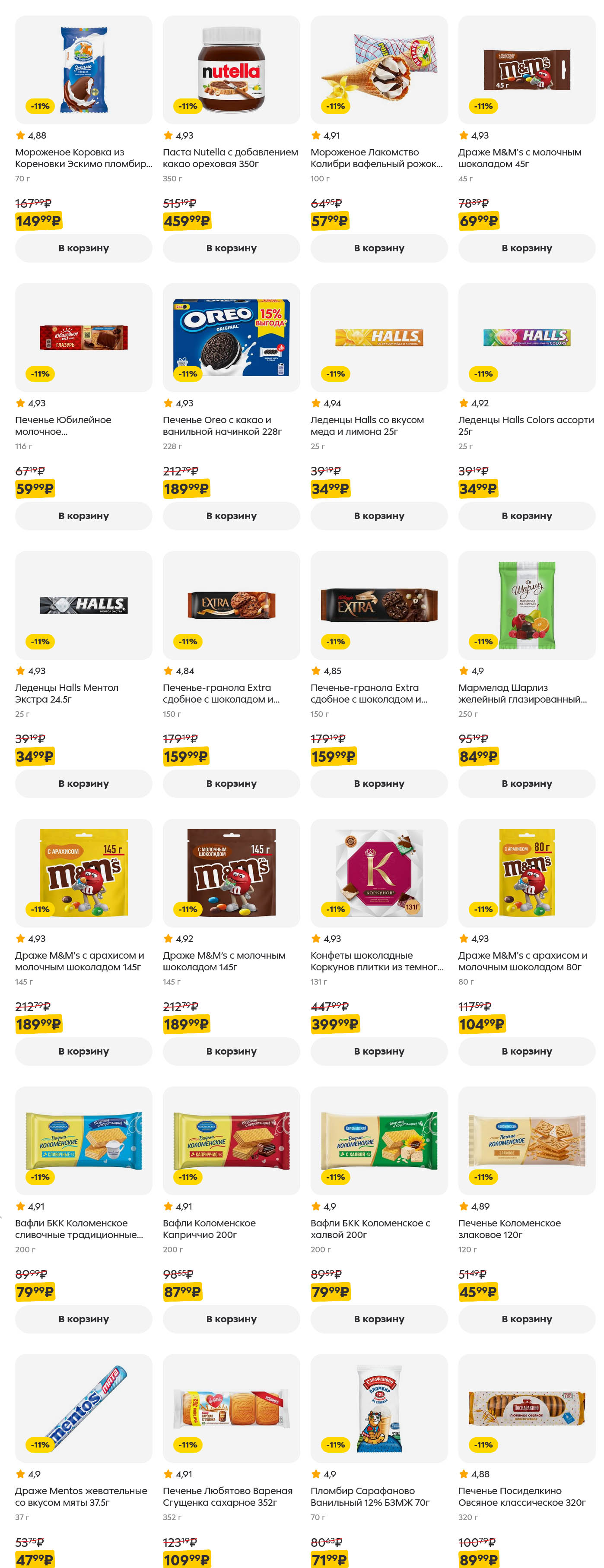Screen dimensions: 604x1568
Task: Click the -11% badge on the Mentos image
Action: click(40, 1444)
